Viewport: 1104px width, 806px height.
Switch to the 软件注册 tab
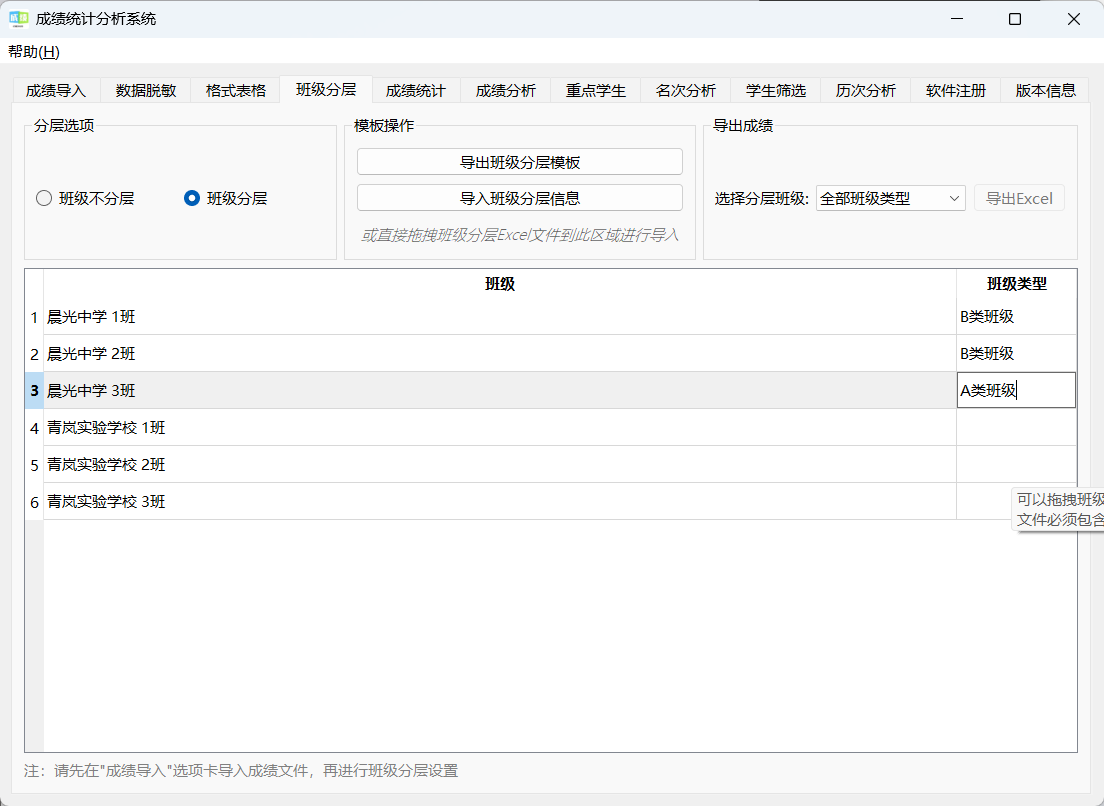(x=955, y=91)
